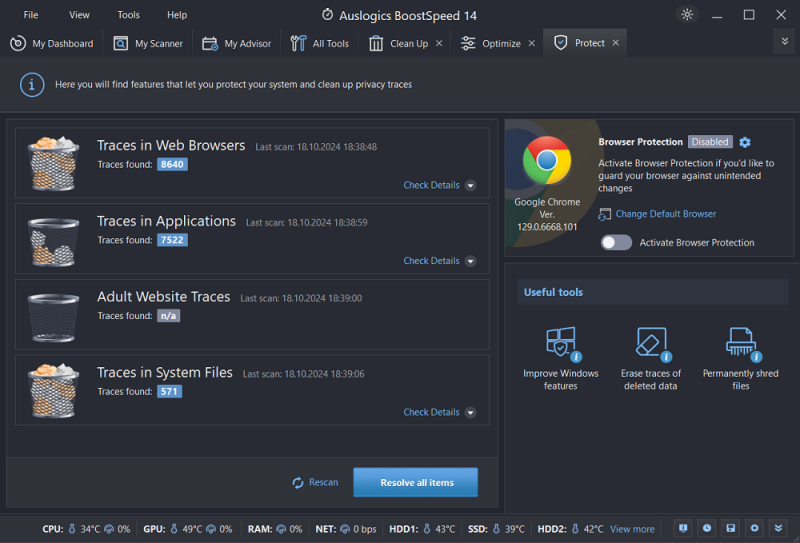The height and width of the screenshot is (543, 800).
Task: Open the tab overflow double-chevron dropdown
Action: tap(785, 41)
